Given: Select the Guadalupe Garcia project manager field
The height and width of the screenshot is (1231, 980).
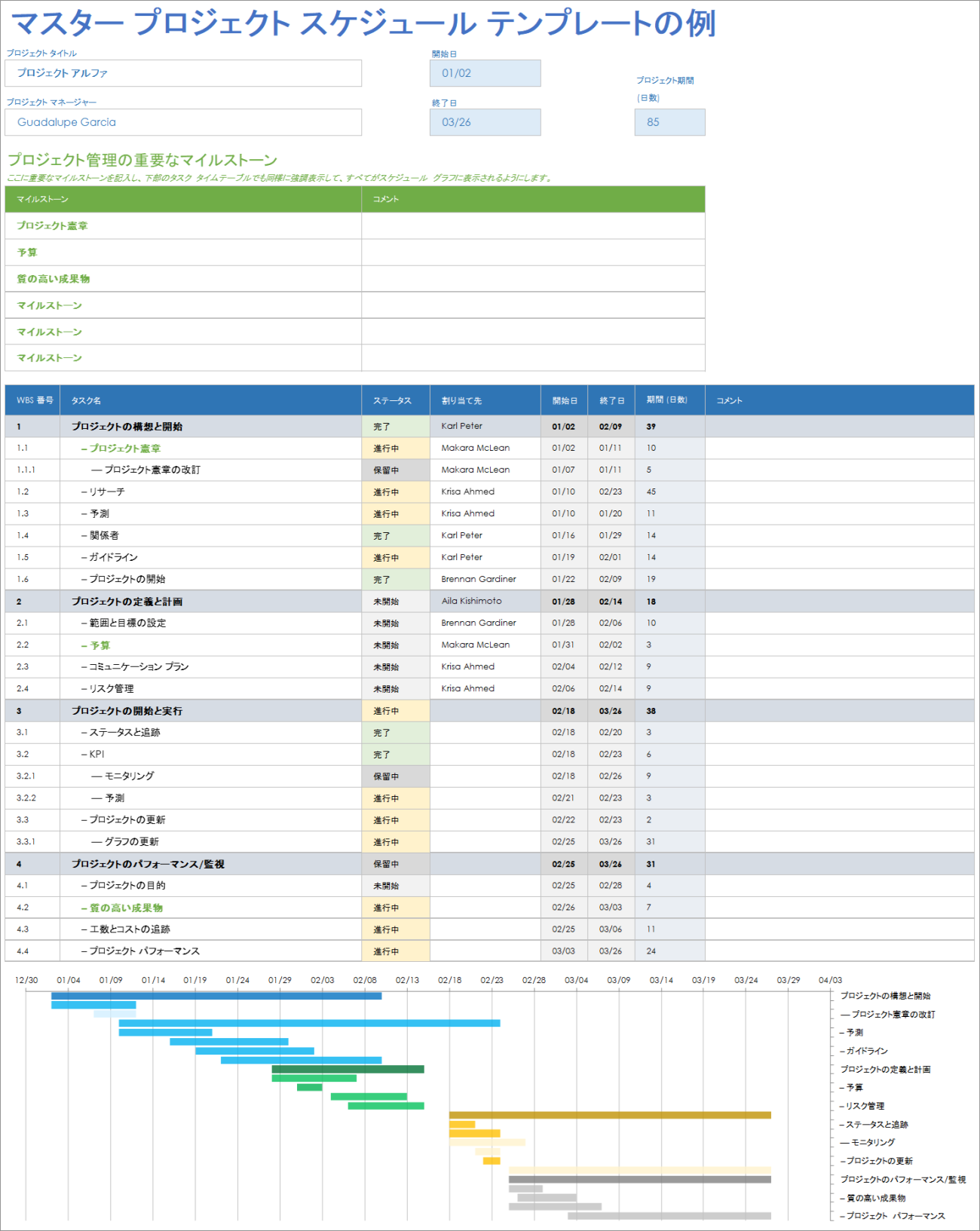Looking at the screenshot, I should [182, 122].
